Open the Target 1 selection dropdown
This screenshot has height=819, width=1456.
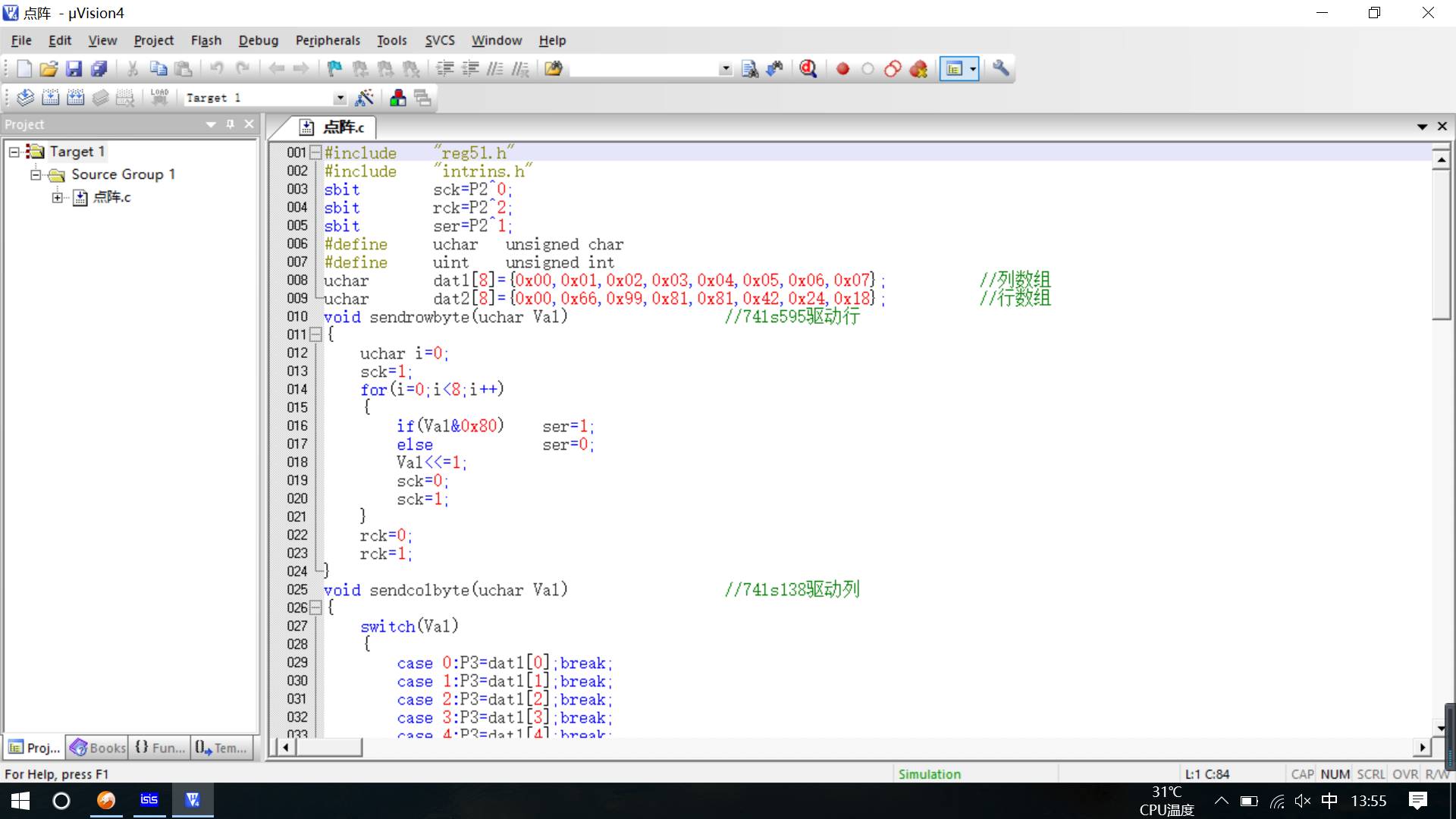click(x=340, y=98)
